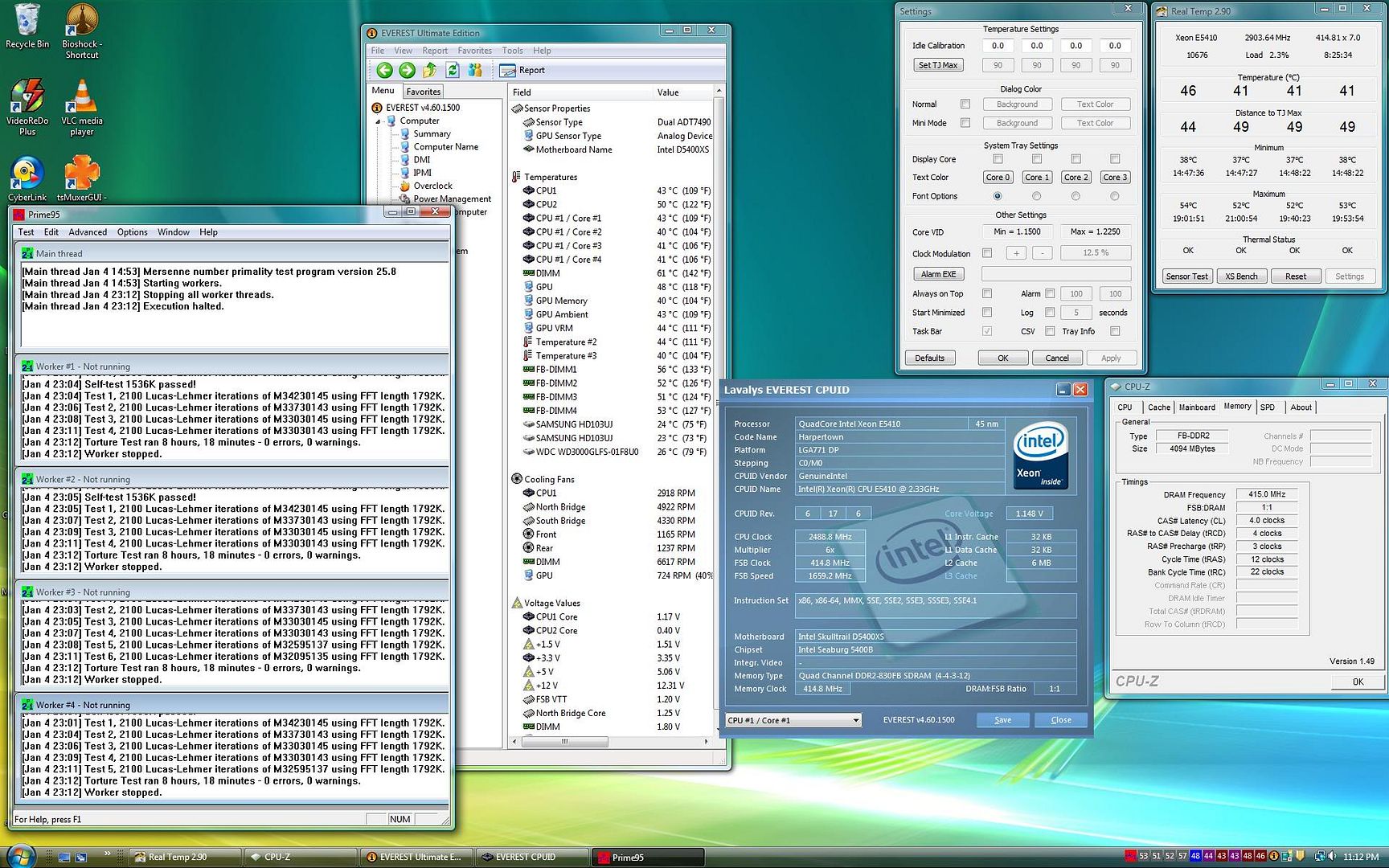Switch to CPU-Z in the taskbar

pos(300,857)
